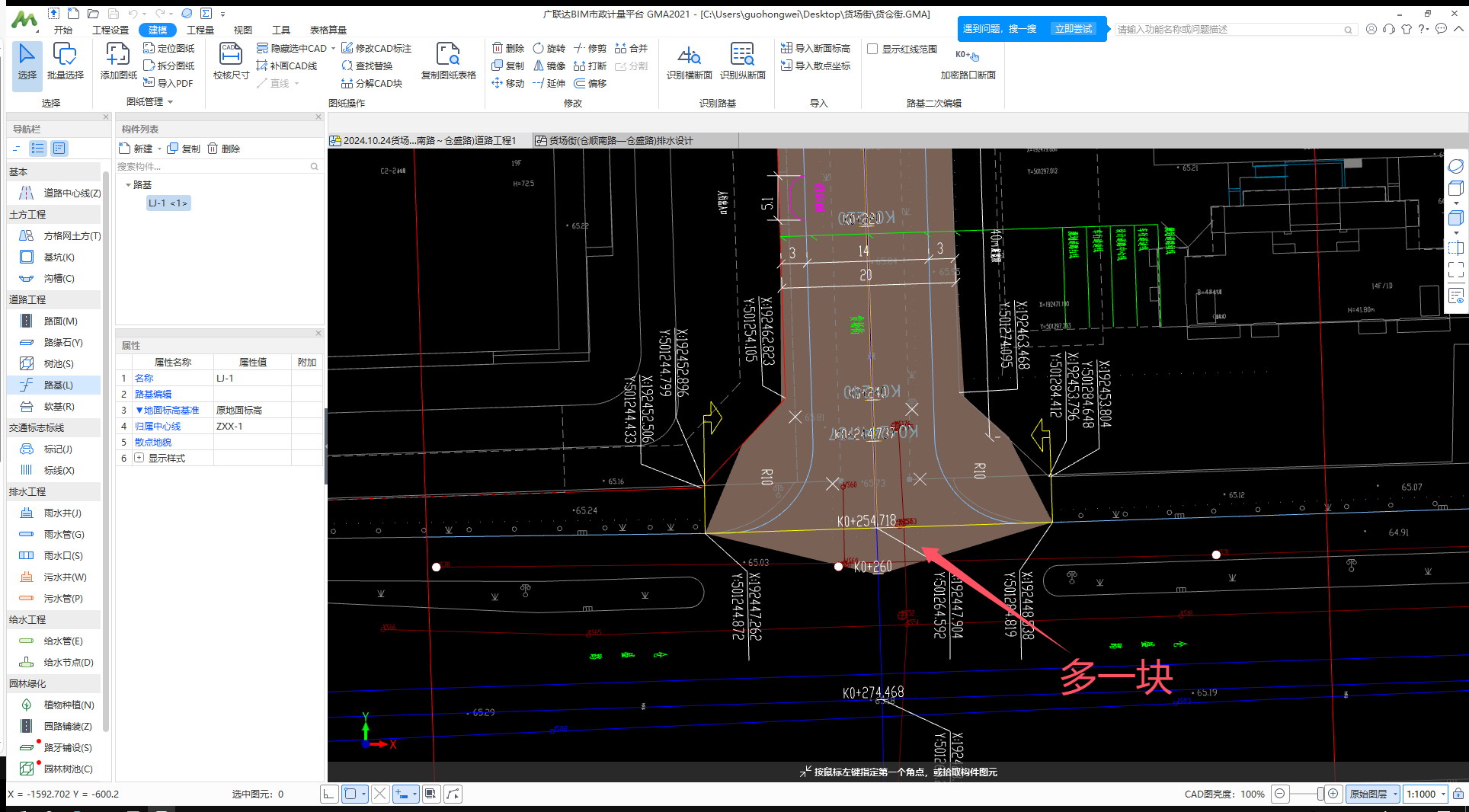Click the CAD brightness decrease minus button

tap(1280, 794)
